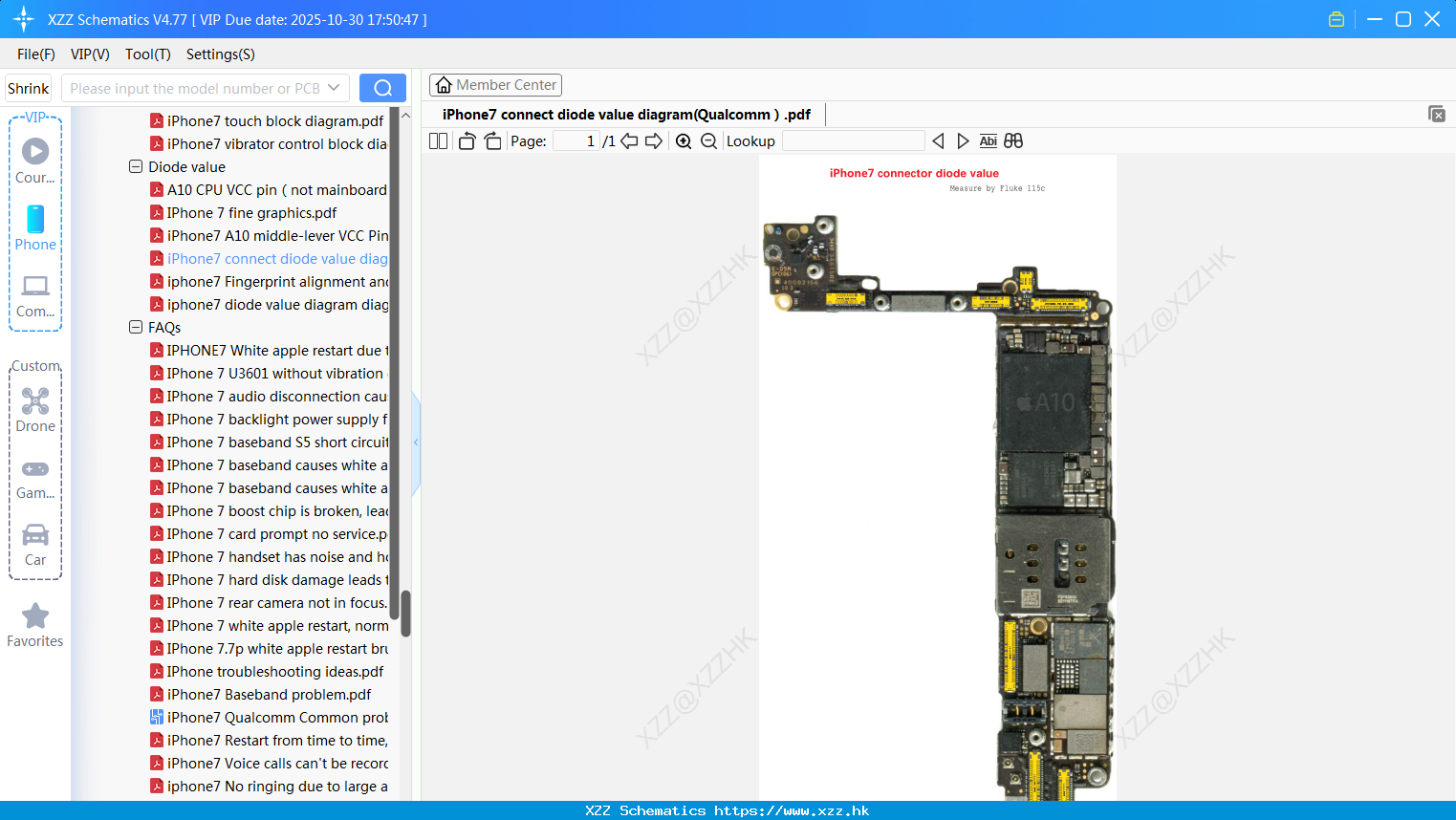1456x820 pixels.
Task: Click the page number field
Action: [576, 141]
